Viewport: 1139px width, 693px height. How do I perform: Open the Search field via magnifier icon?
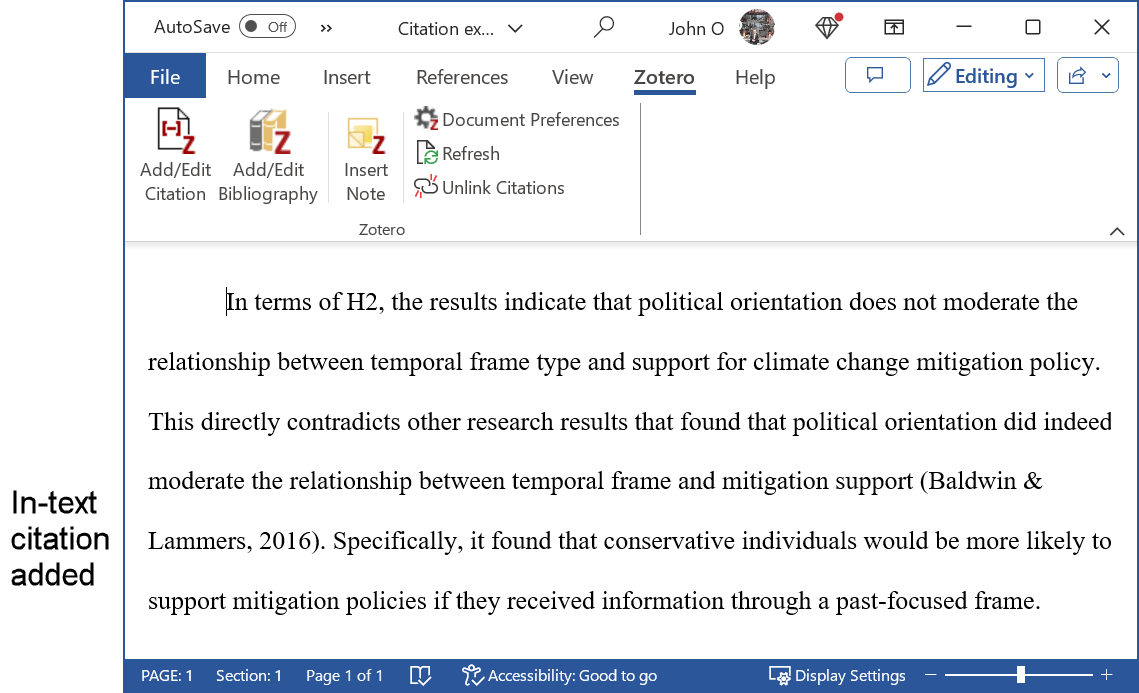(604, 28)
